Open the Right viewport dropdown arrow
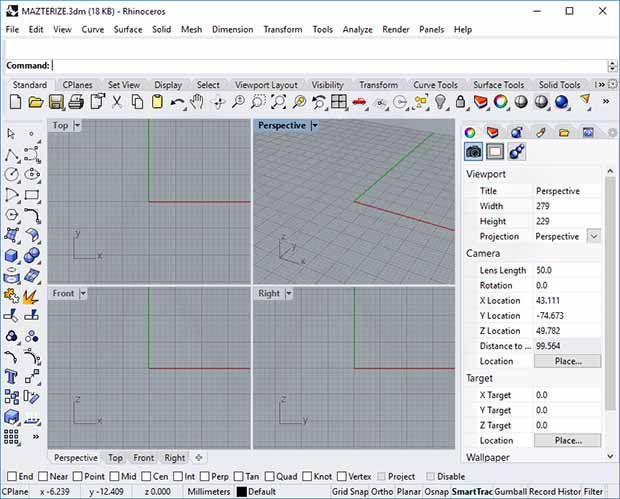The image size is (620, 499). [289, 293]
